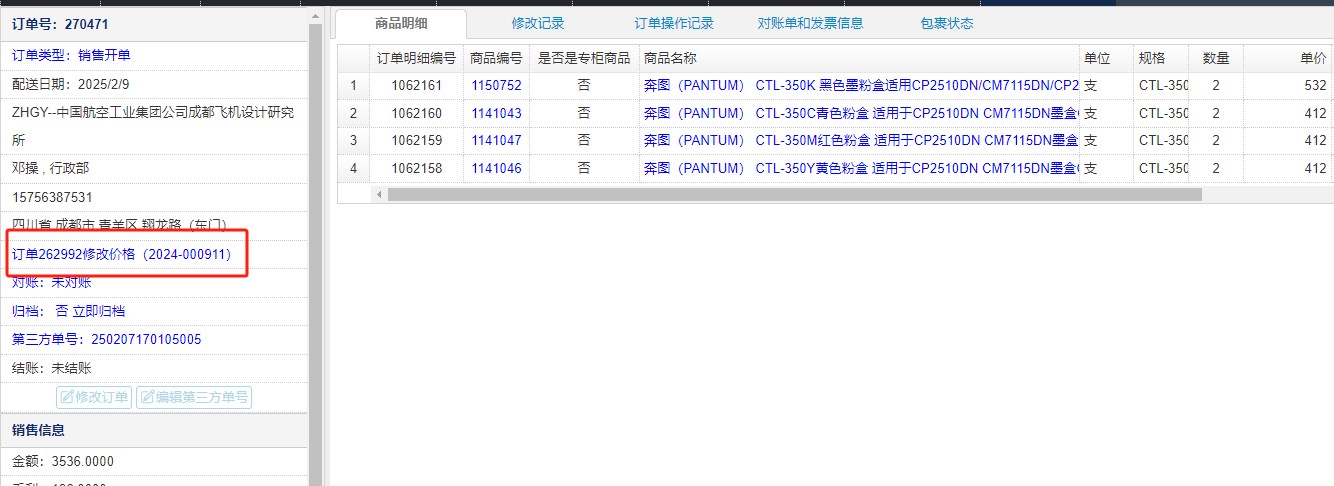Click the 订单262992修改价格 note text
Screen dimensions: 1334x486
coord(122,255)
